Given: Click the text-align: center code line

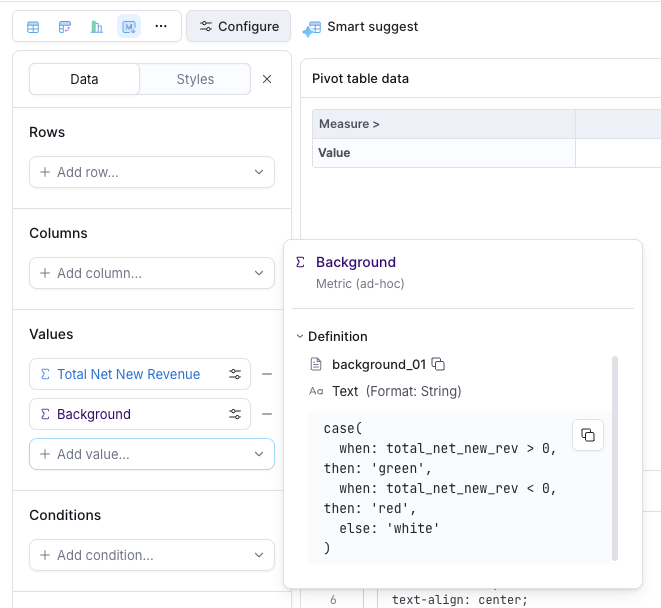Looking at the screenshot, I should click(x=459, y=600).
